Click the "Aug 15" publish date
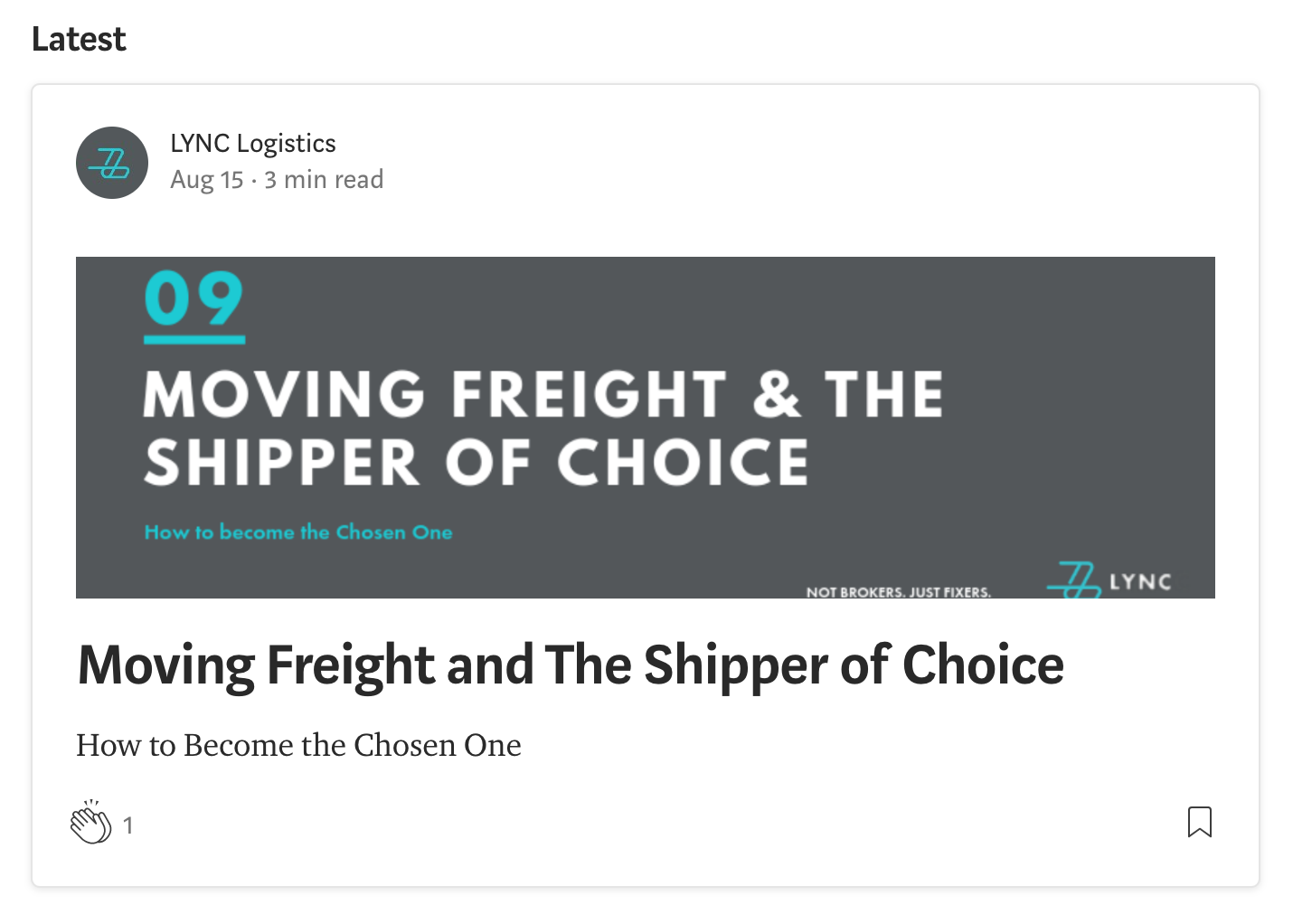Screen dimensions: 1293x924 (x=207, y=180)
